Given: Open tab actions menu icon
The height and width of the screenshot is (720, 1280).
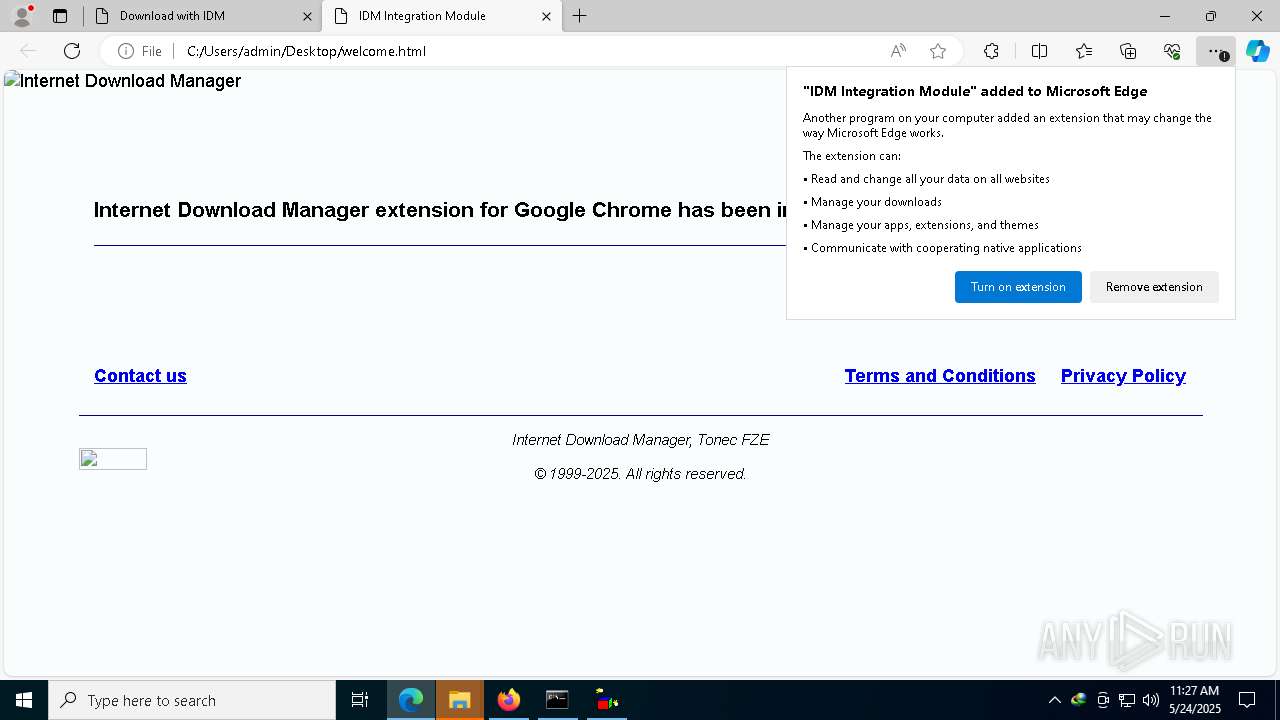Looking at the screenshot, I should click(60, 16).
